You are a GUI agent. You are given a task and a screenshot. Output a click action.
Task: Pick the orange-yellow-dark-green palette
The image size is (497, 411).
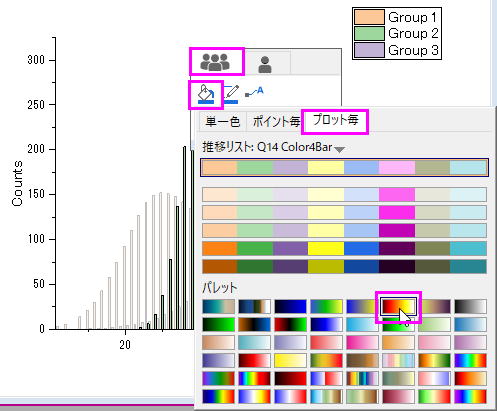click(434, 360)
